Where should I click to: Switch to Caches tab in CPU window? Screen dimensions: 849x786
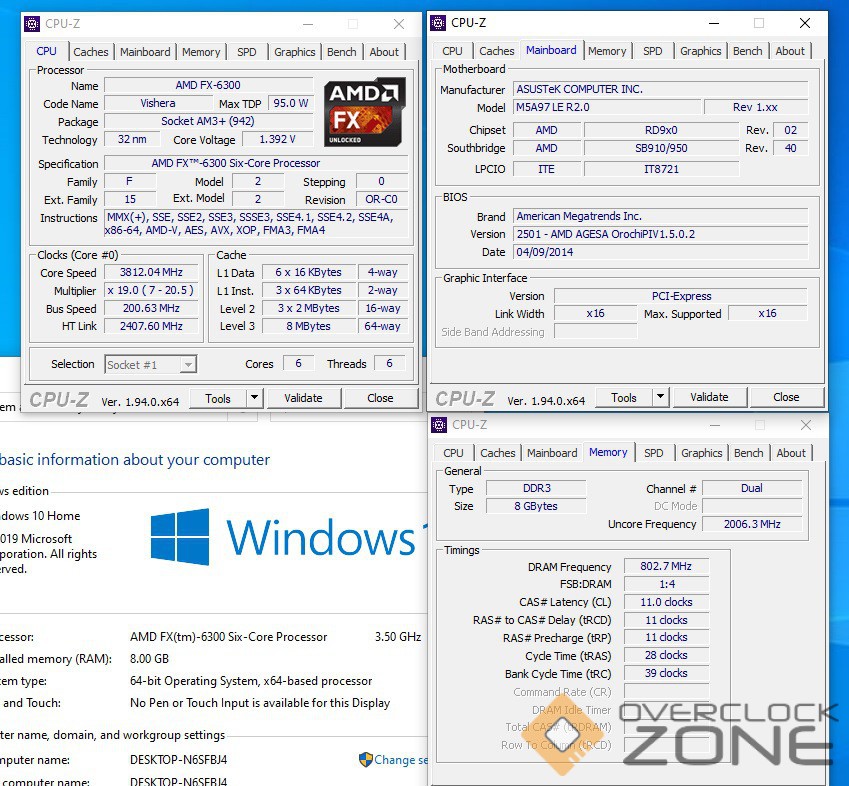tap(91, 52)
